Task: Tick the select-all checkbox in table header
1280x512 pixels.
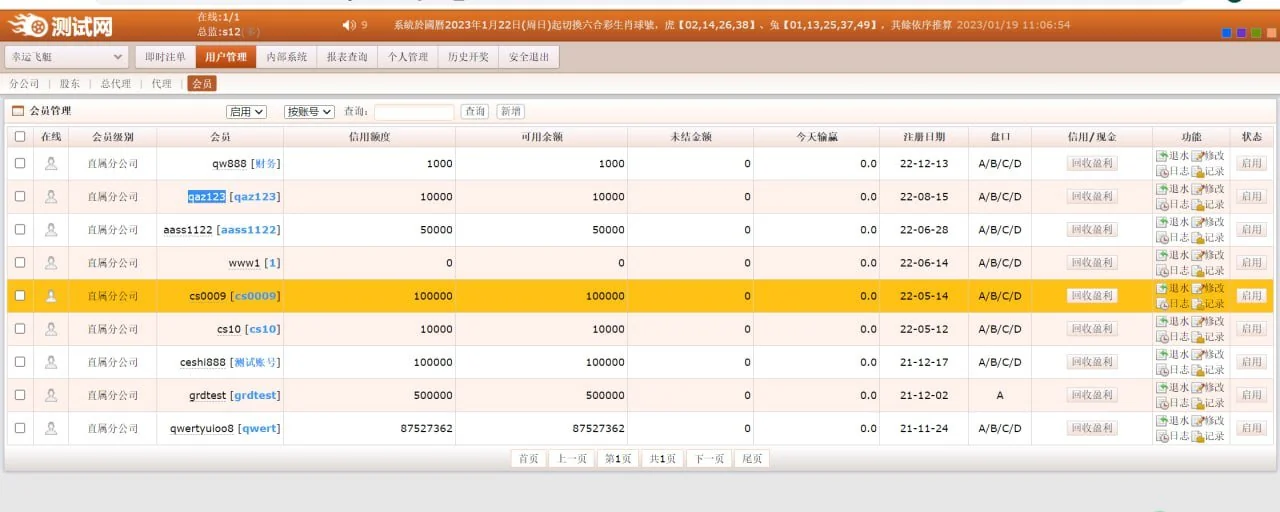Action: coord(20,137)
